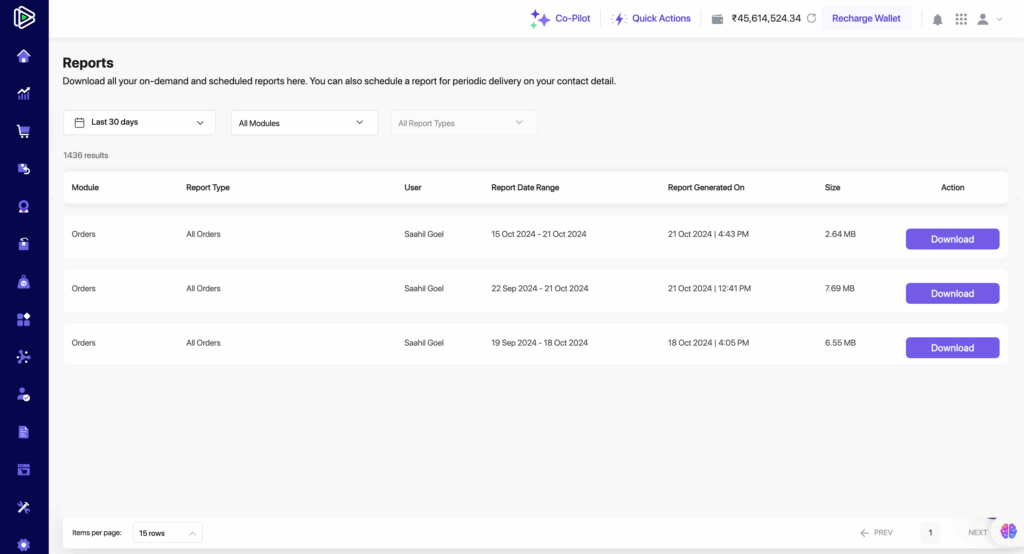1024x554 pixels.
Task: Open the user profile menu
Action: [x=988, y=19]
